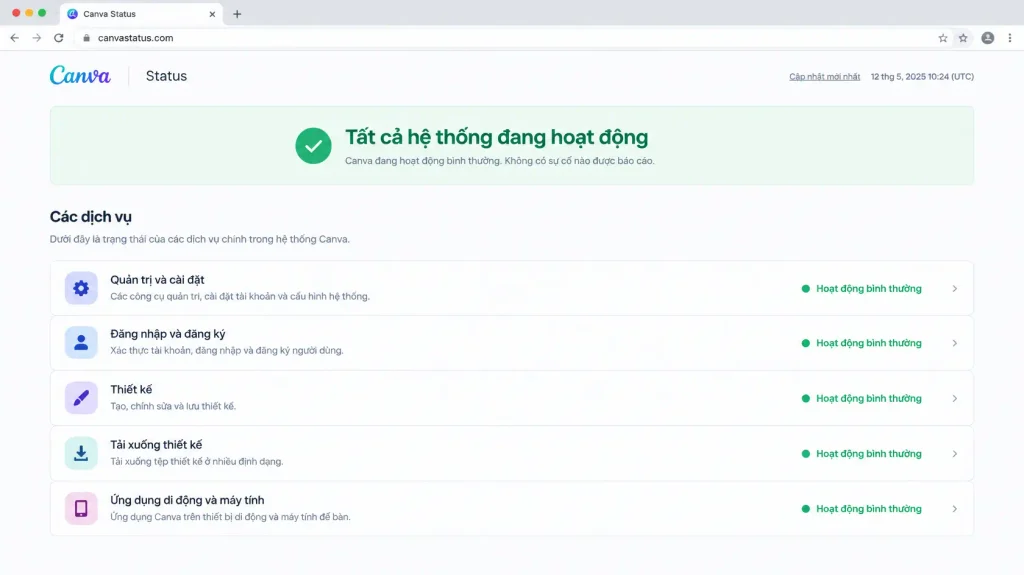Bookmark this page with the outlined star
Image resolution: width=1024 pixels, height=575 pixels.
coord(943,38)
